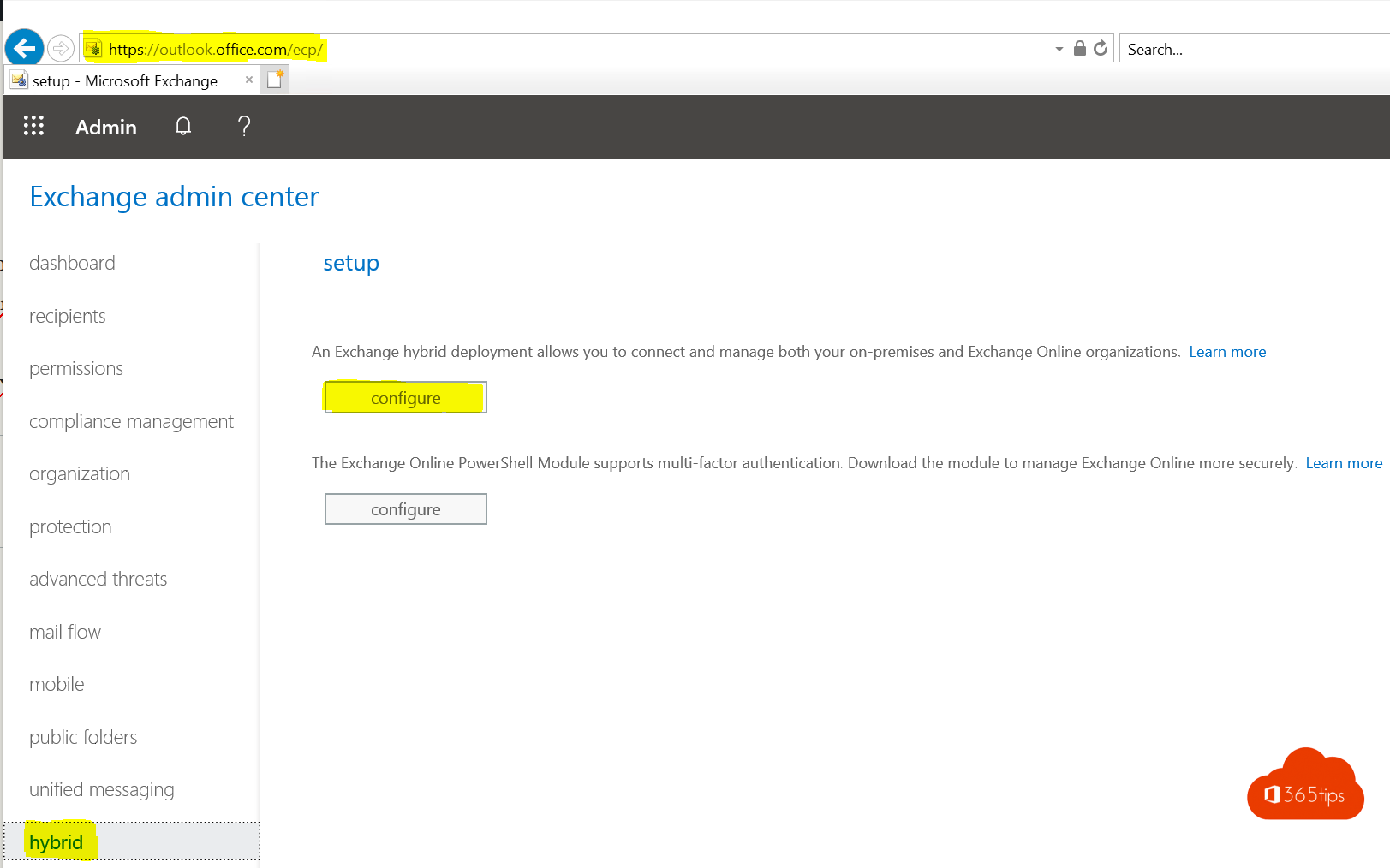
Task: Go to dashboard in the sidebar
Action: click(x=72, y=263)
